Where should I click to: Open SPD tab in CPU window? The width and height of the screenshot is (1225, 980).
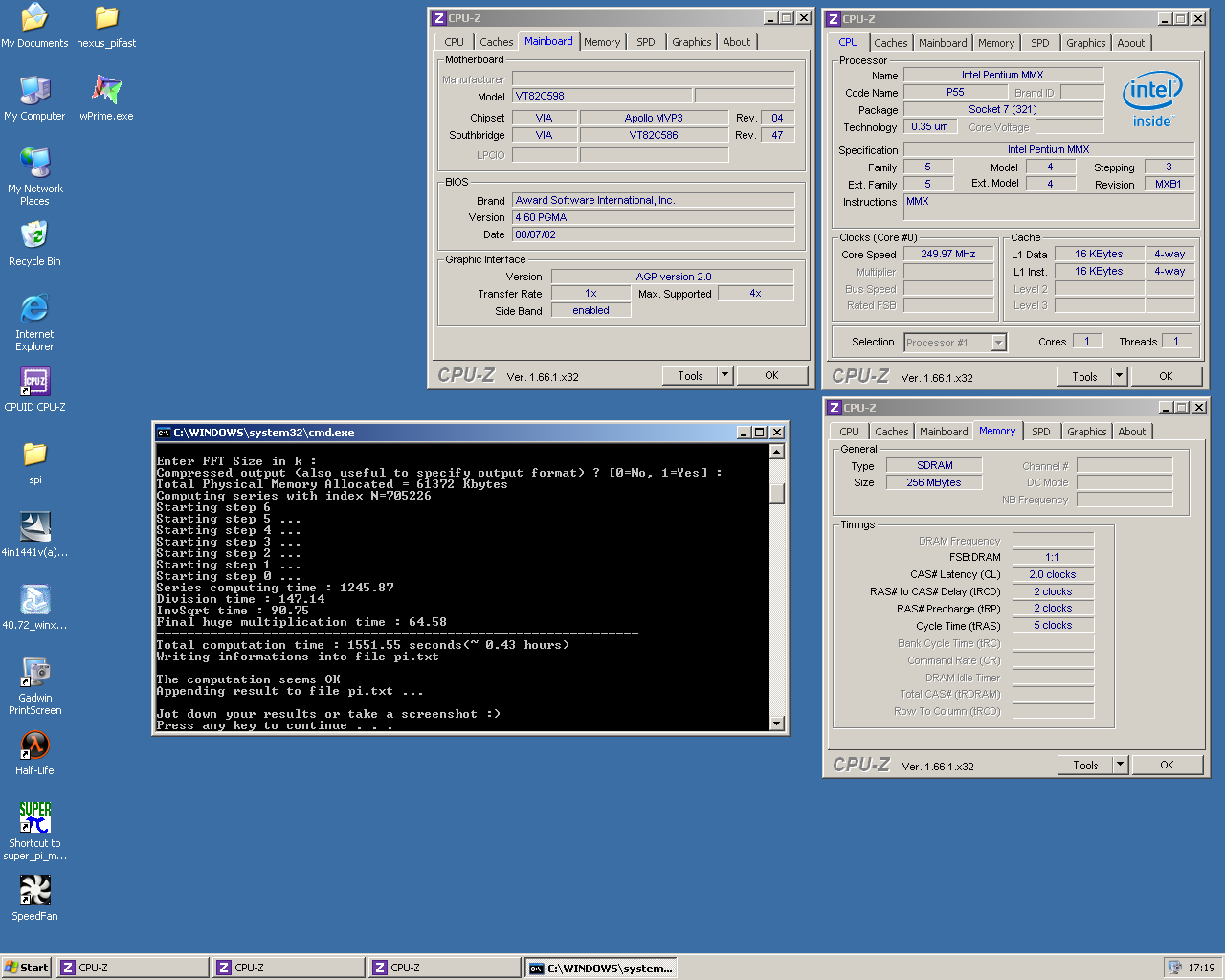[x=1040, y=43]
